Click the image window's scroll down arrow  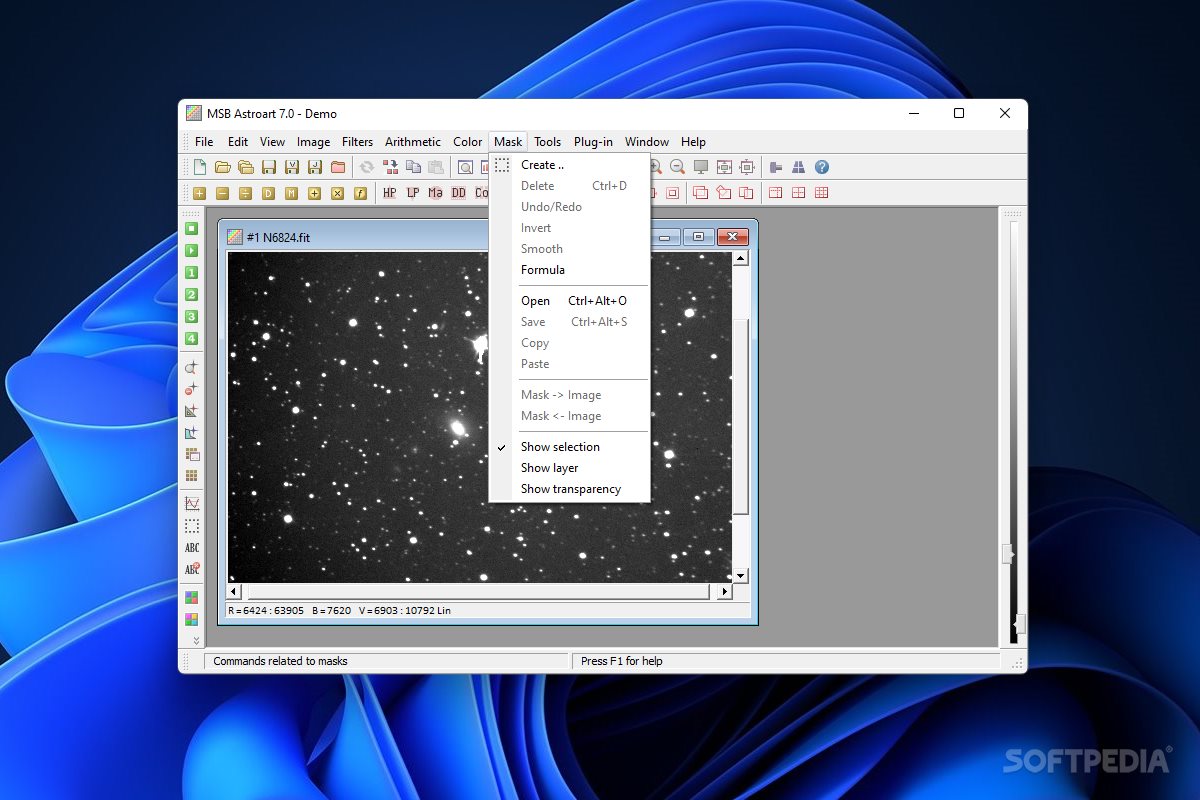(740, 576)
